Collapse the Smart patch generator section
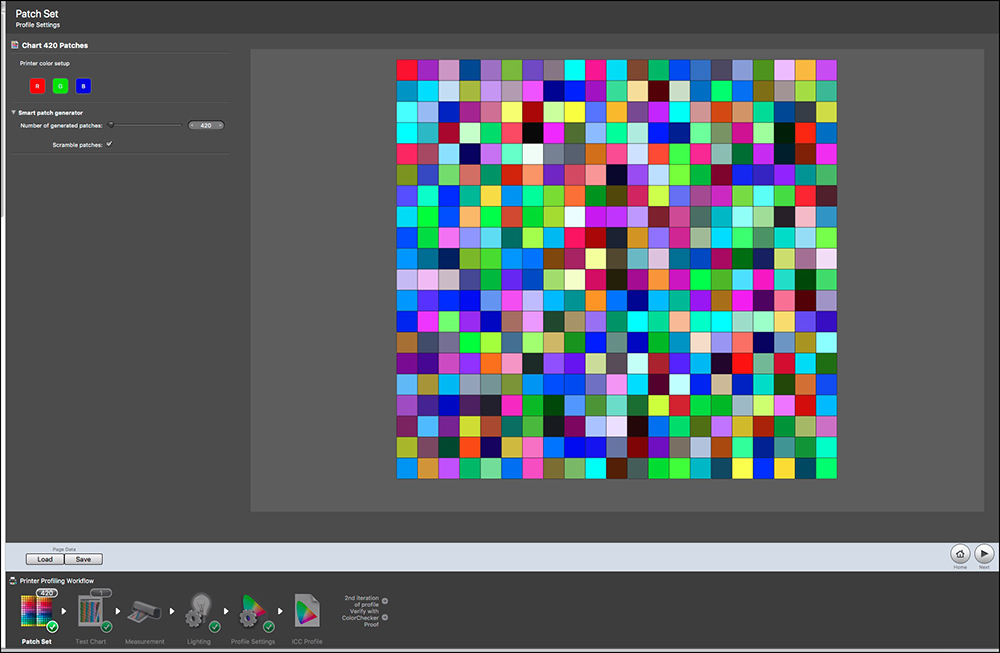This screenshot has height=653, width=1000. click(x=14, y=113)
